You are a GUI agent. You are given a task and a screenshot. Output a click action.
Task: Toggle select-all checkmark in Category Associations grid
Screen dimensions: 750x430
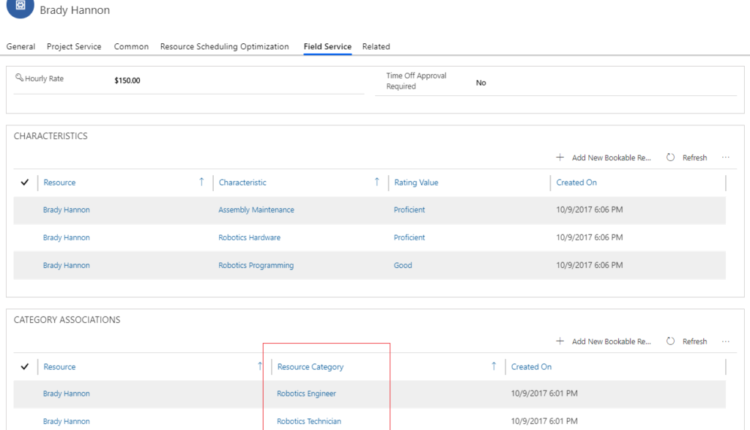coord(25,367)
